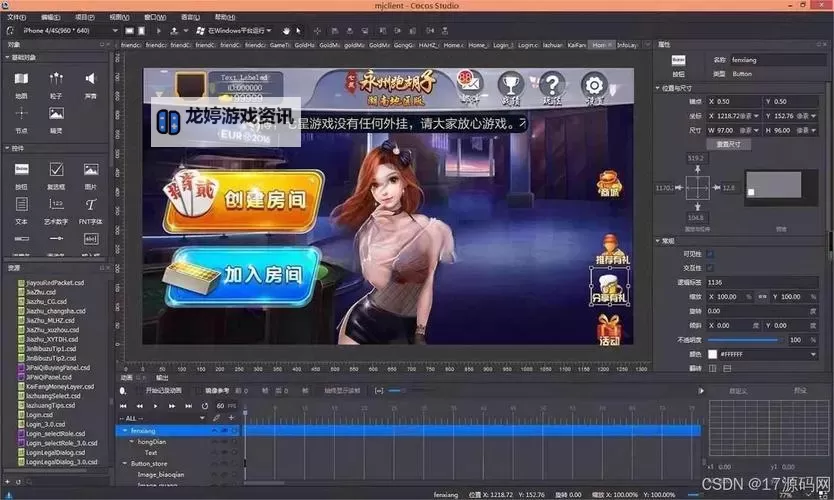Choose the 节点 node object icon
The image size is (834, 500).
point(21,114)
